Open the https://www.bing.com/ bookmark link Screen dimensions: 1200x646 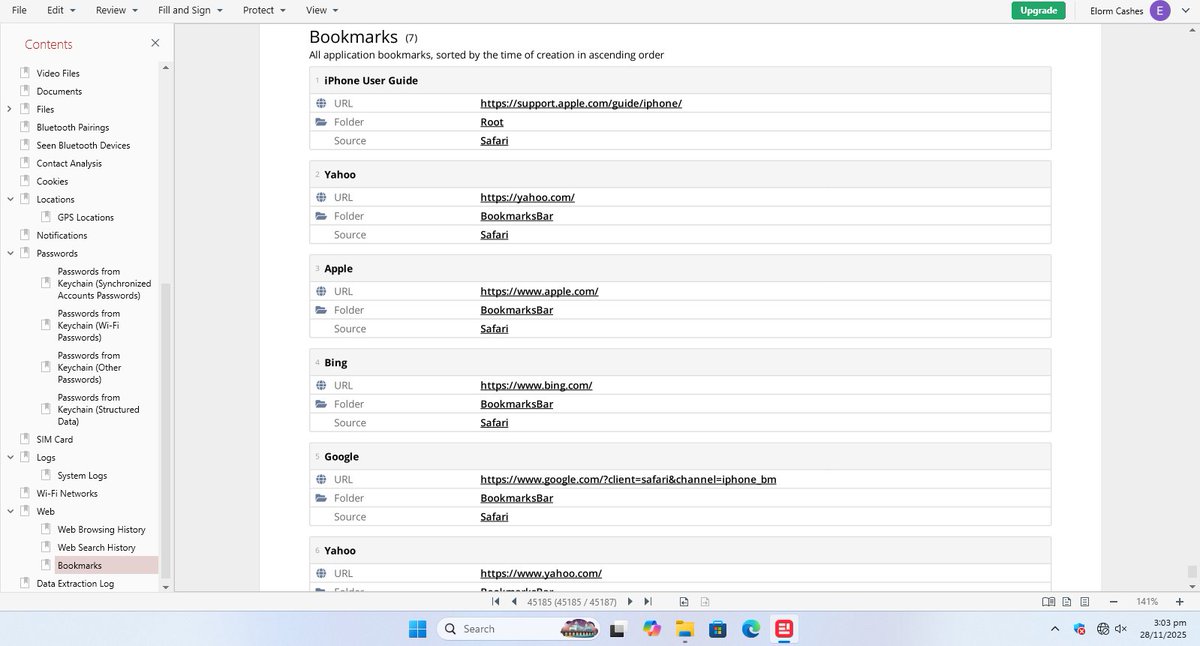pyautogui.click(x=536, y=385)
